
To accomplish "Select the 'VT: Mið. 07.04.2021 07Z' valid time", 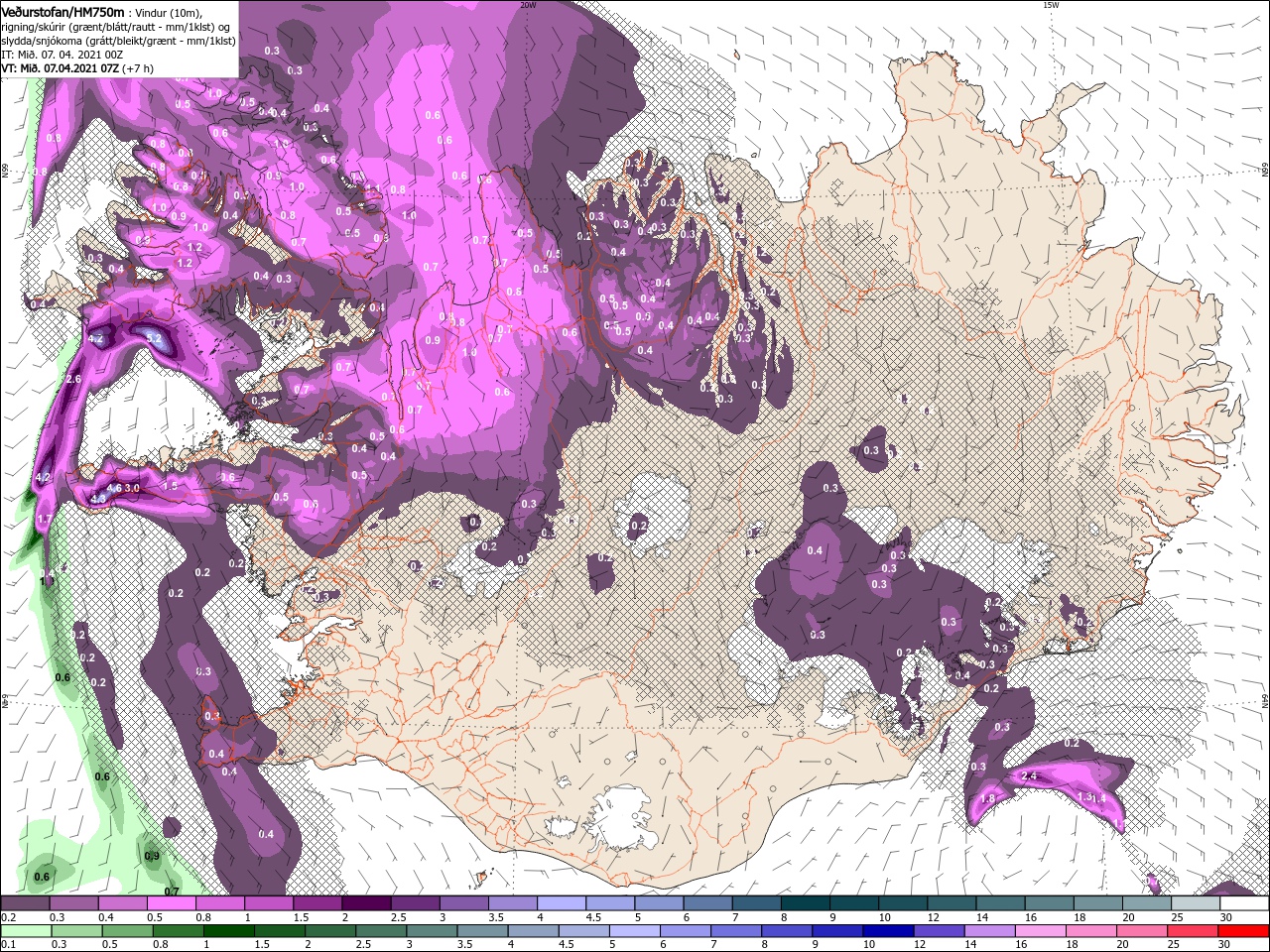I will coord(61,68).
